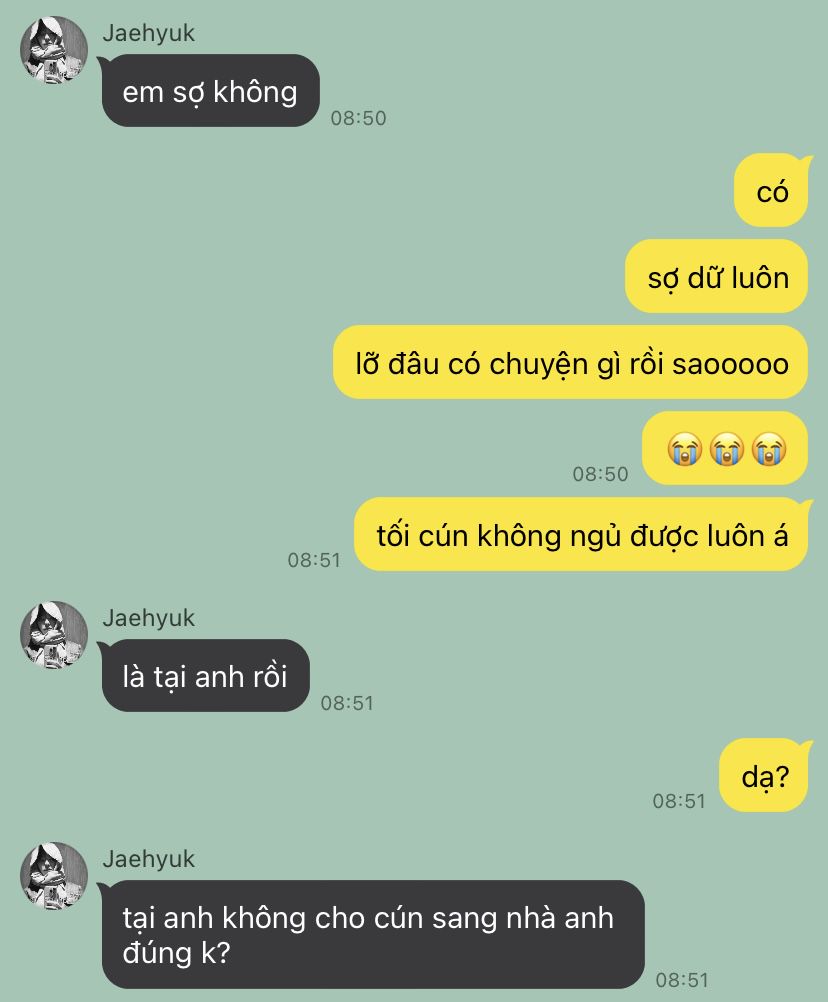Tap the first crying emoji in the bubble
The width and height of the screenshot is (828, 1002).
click(x=685, y=449)
